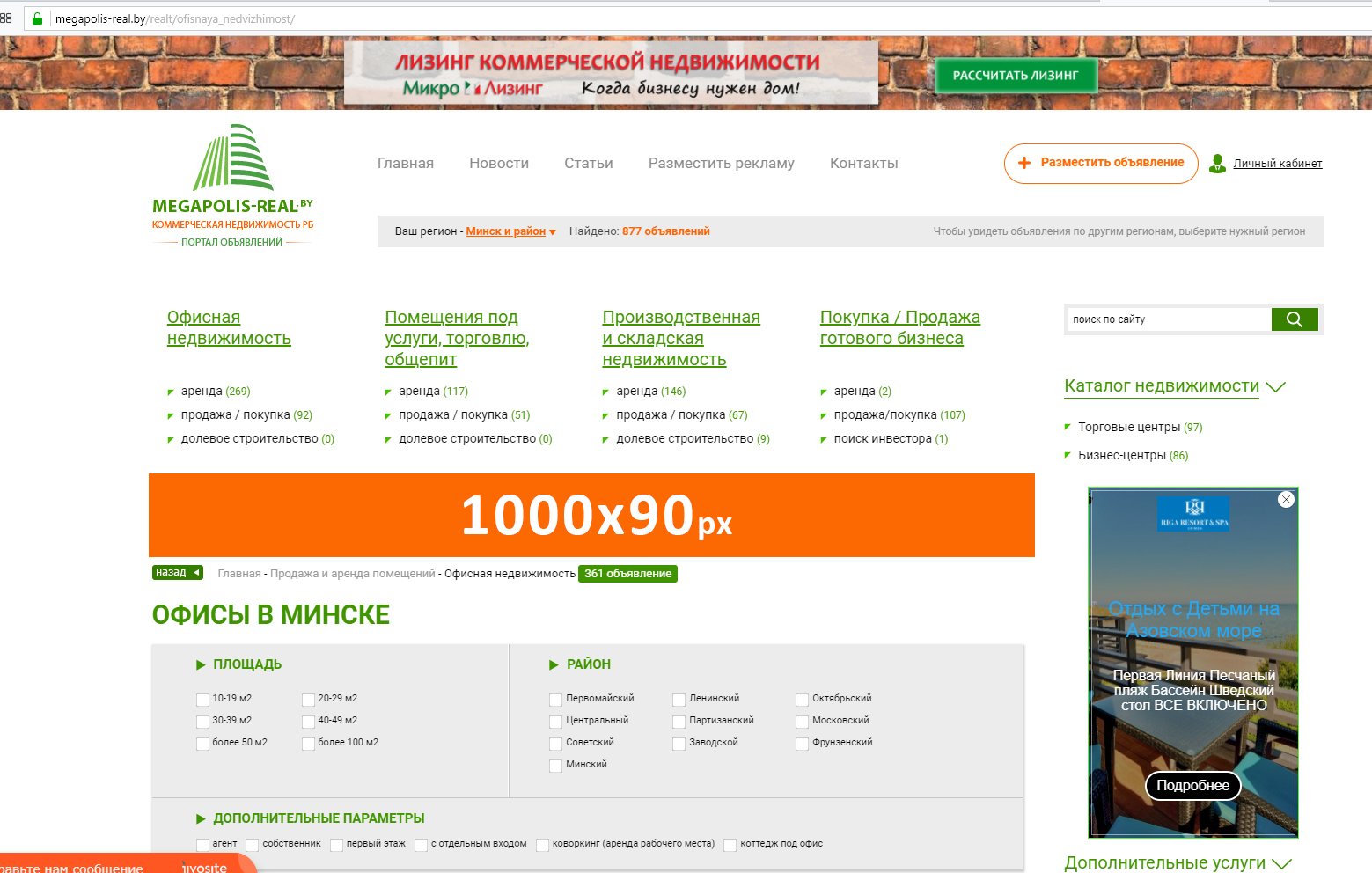
Task: Tick the собственник checkbox
Action: [x=253, y=845]
